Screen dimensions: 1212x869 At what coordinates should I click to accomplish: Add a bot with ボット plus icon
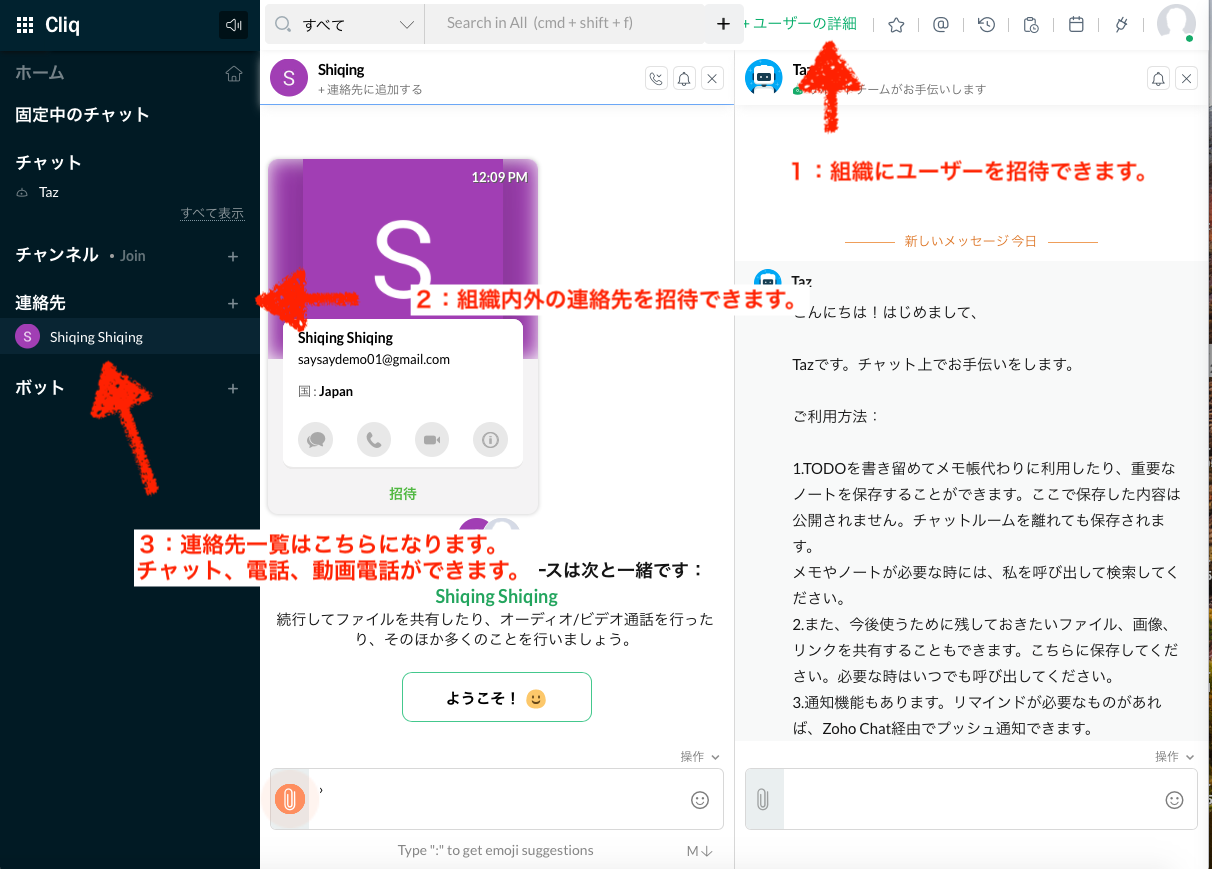pos(233,388)
